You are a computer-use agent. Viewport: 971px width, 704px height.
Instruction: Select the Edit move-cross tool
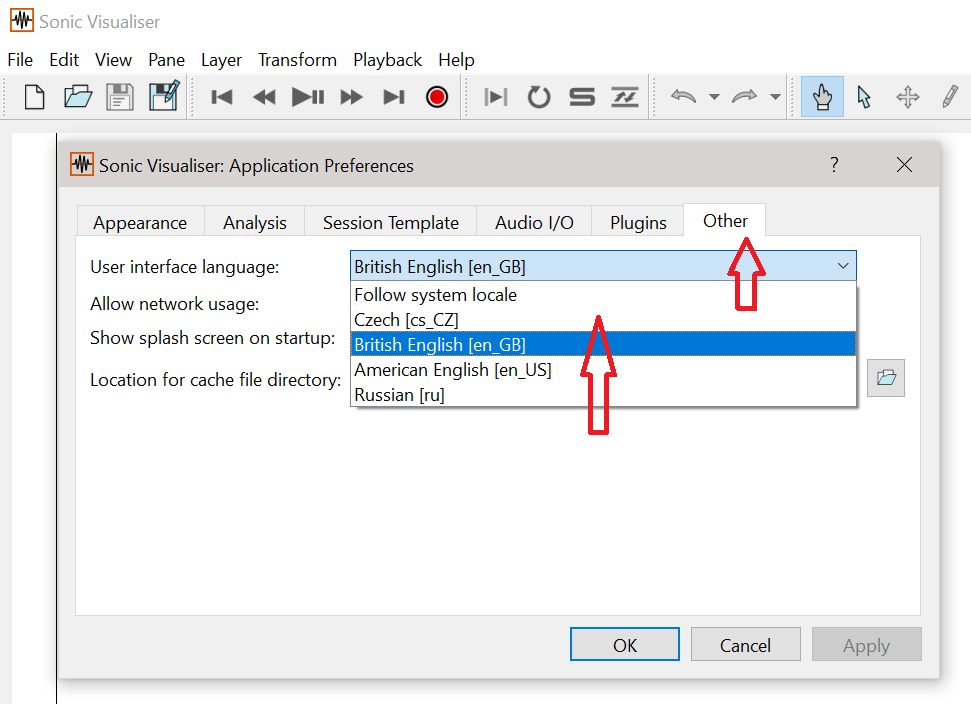[908, 97]
